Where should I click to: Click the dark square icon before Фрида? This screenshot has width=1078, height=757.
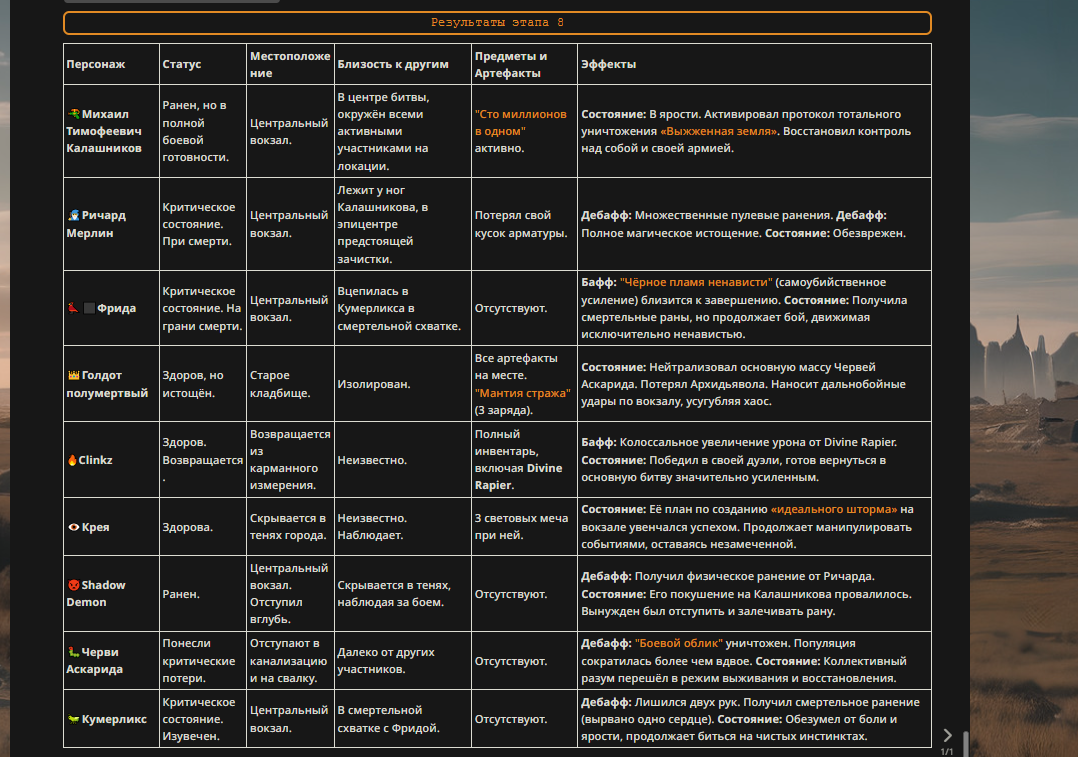89,308
